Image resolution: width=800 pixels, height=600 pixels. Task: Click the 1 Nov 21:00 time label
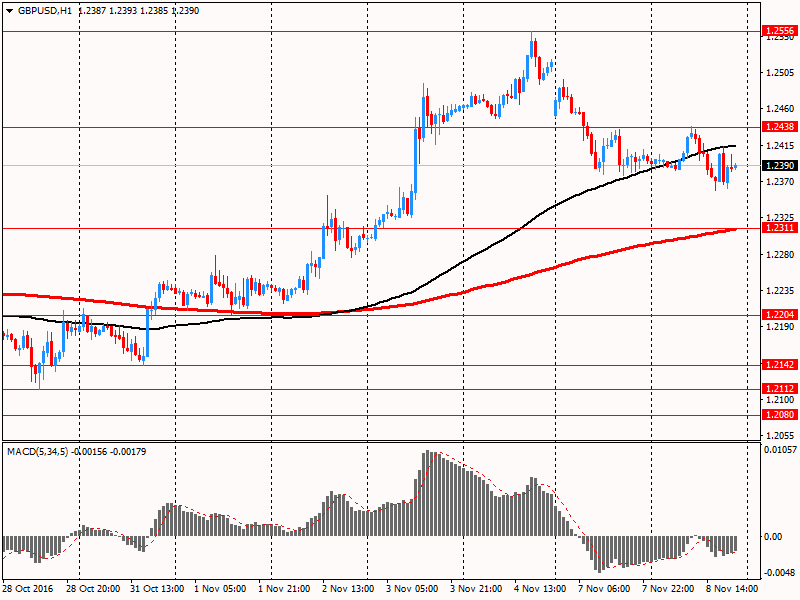[284, 588]
